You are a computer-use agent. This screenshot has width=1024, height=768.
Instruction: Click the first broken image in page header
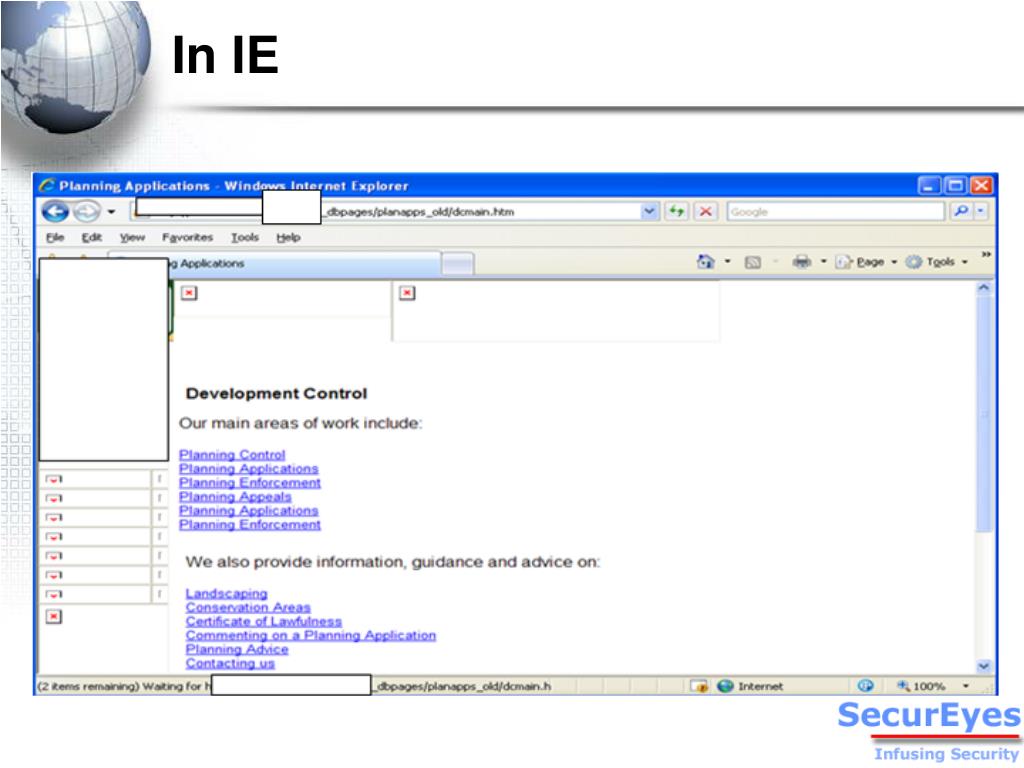(189, 293)
